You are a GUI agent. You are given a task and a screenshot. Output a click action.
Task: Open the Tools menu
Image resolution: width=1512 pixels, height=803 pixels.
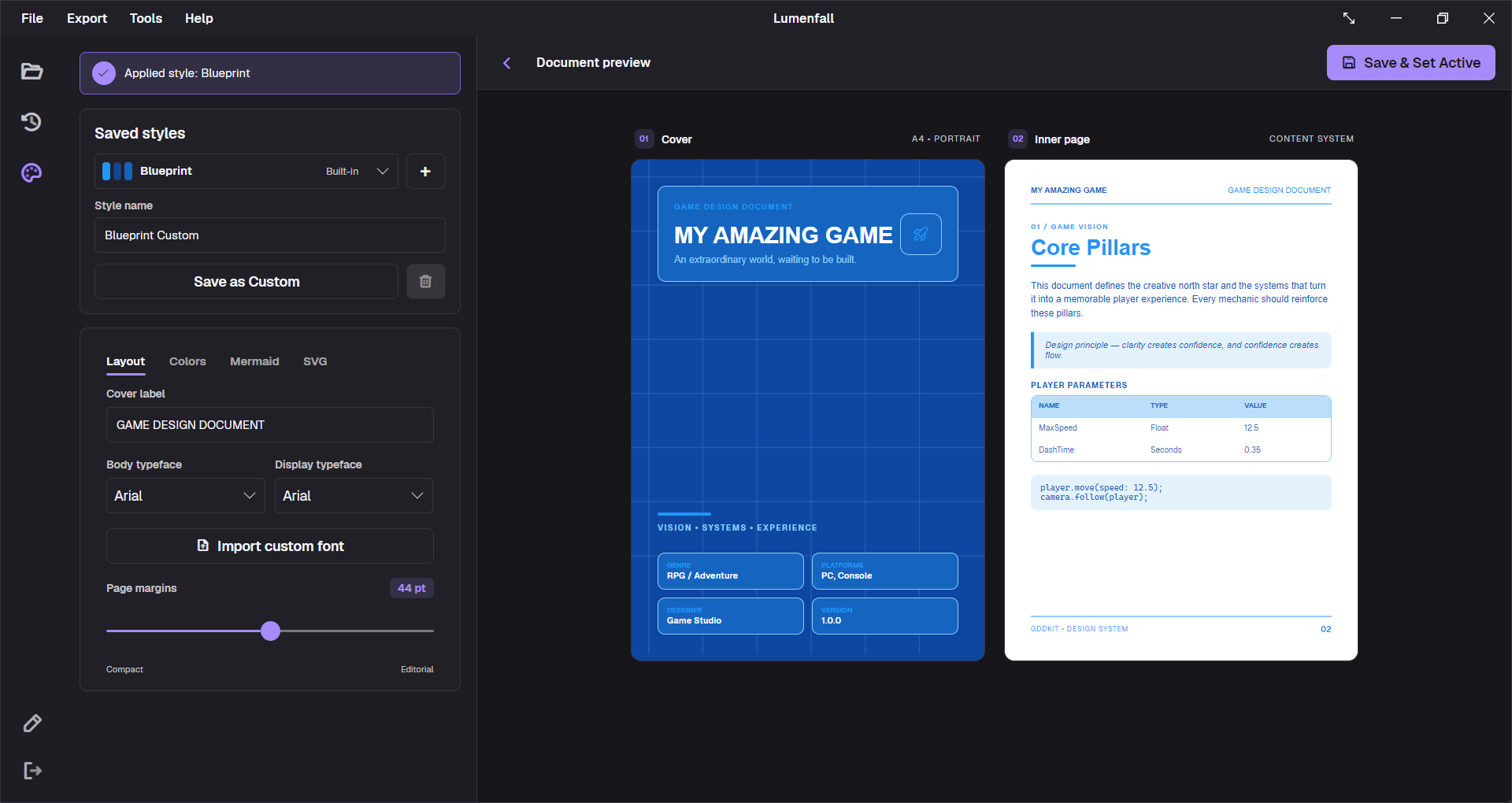tap(146, 18)
